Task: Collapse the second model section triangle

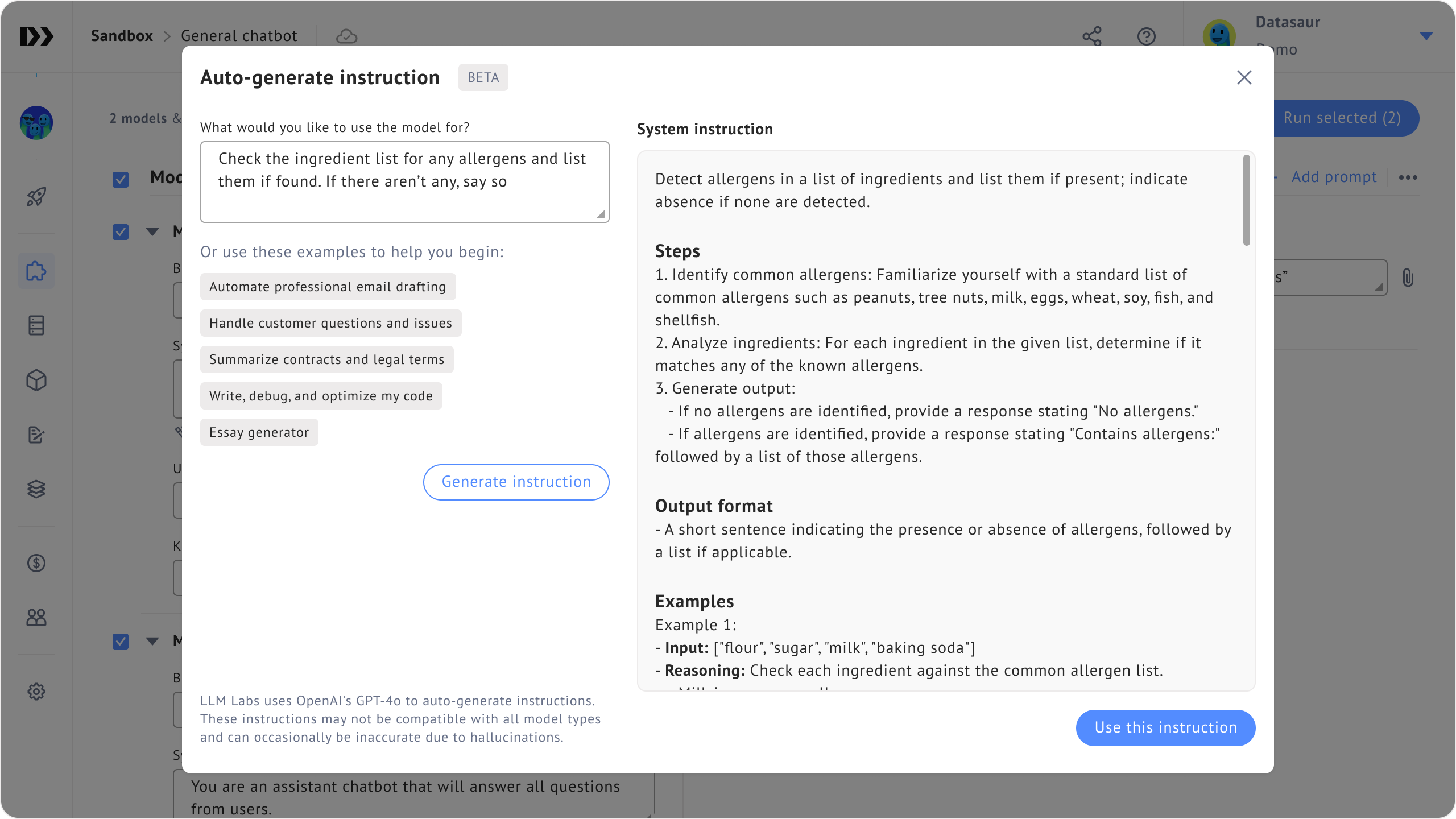Action: tap(152, 641)
